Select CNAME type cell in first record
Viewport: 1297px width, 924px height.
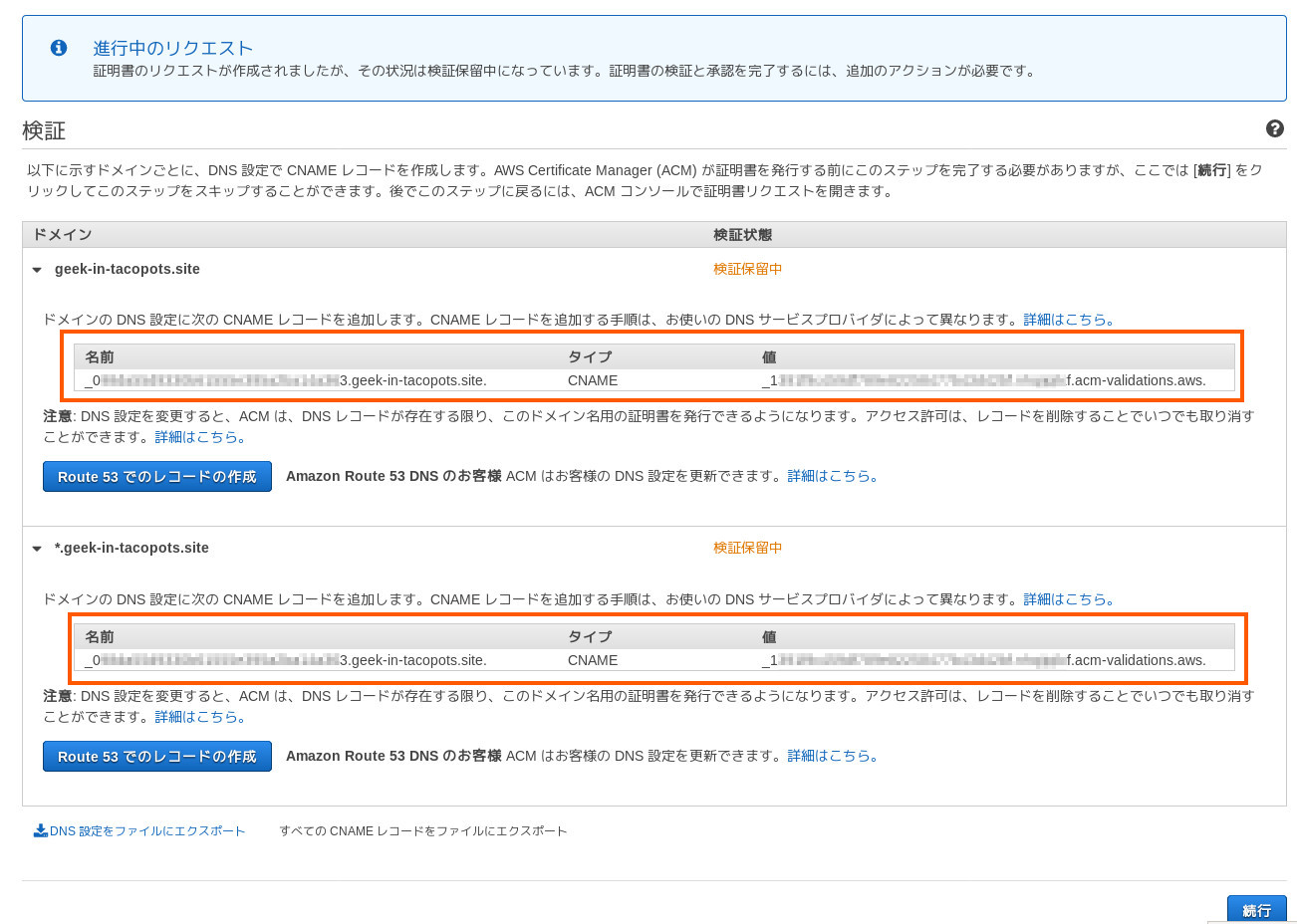coord(593,380)
